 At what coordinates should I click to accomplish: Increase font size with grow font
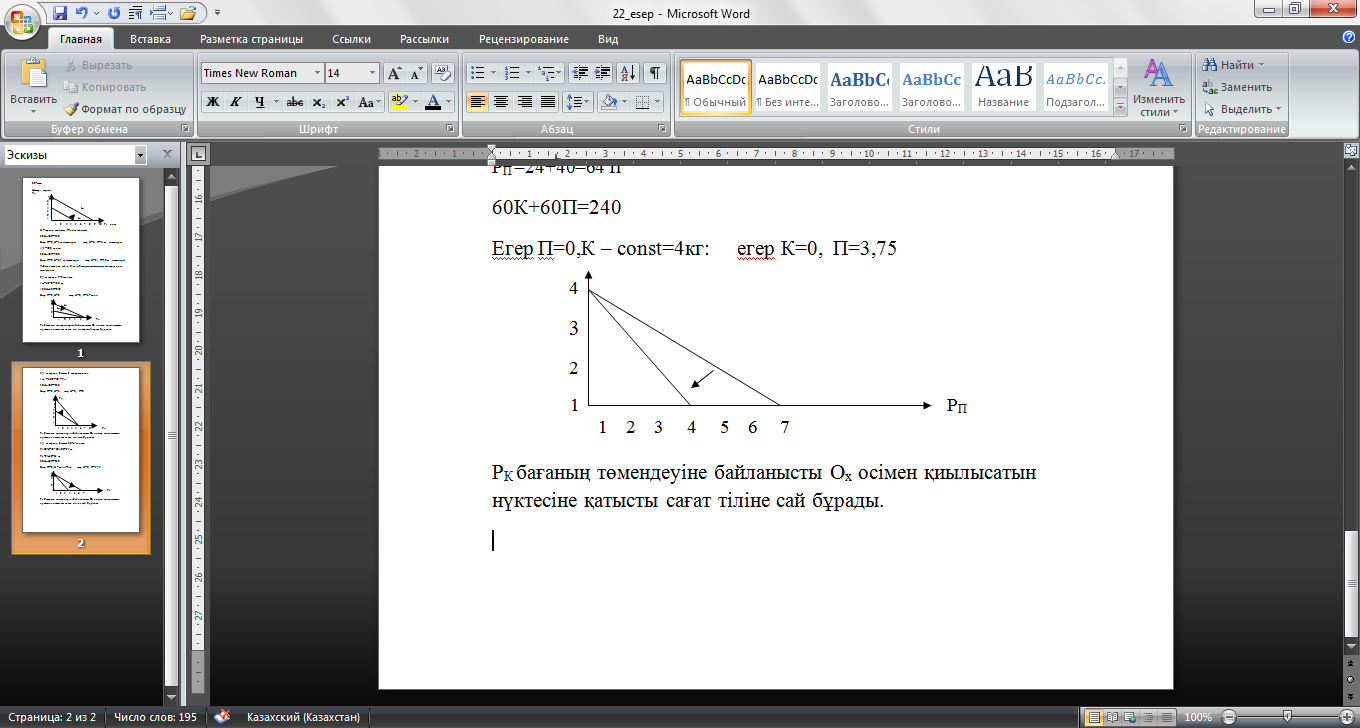tap(394, 73)
